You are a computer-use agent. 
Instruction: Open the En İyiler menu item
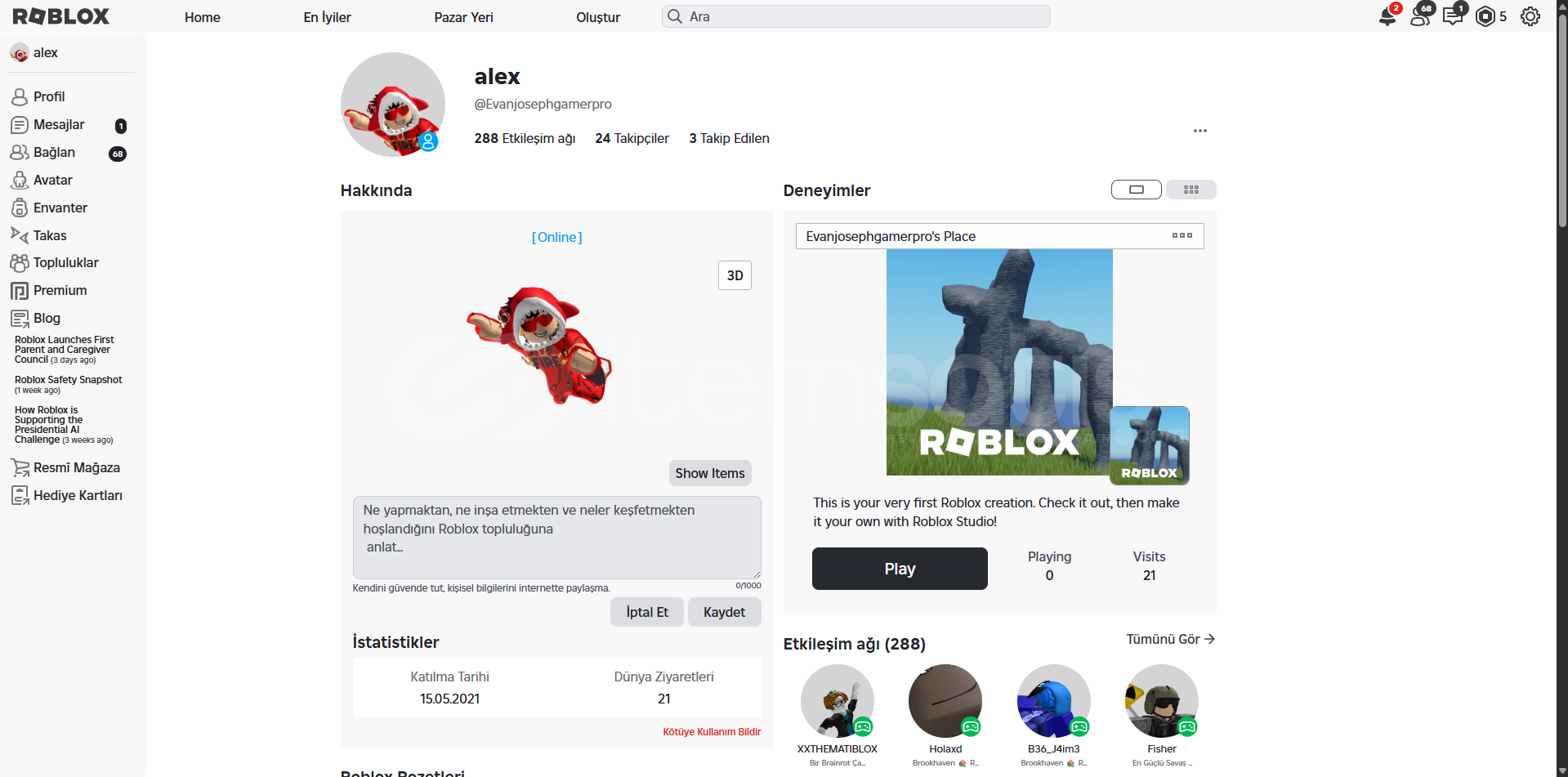327,17
